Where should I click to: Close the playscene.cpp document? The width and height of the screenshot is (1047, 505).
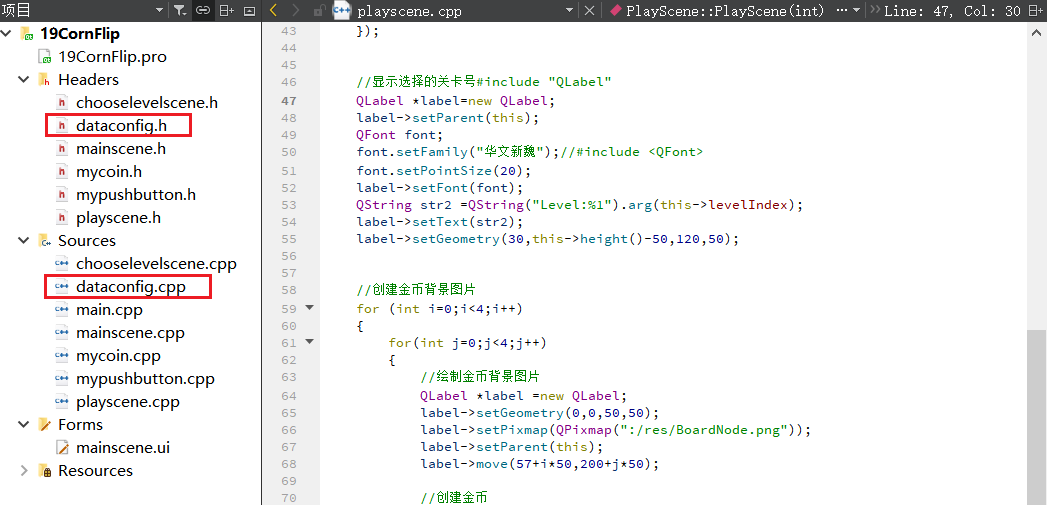click(589, 11)
